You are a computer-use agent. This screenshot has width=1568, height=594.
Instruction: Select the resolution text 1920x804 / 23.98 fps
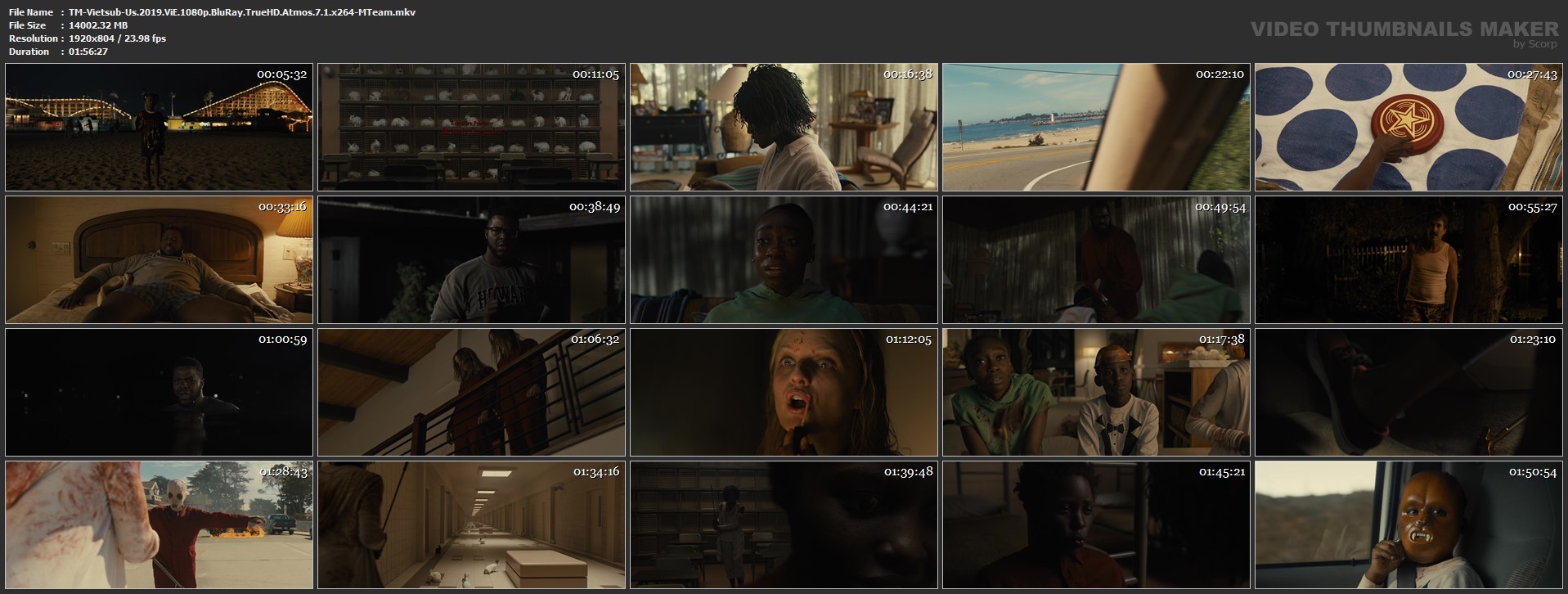coord(117,38)
